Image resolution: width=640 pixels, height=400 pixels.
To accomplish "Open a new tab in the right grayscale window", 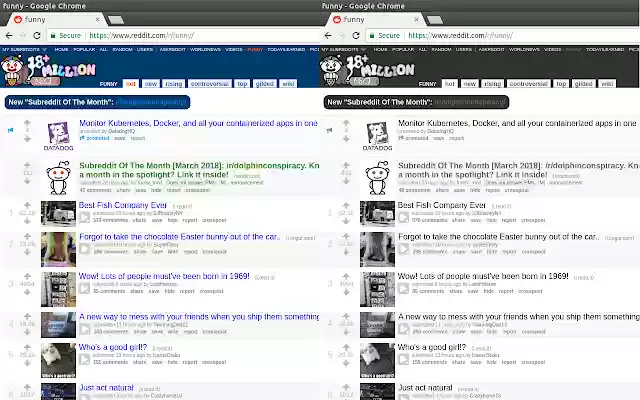I will pos(435,20).
